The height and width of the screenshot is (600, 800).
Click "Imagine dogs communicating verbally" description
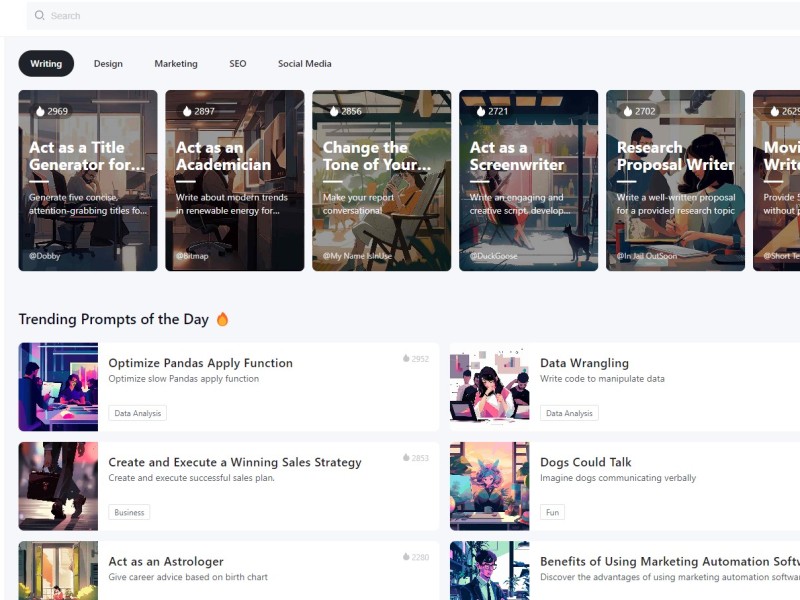coord(618,478)
